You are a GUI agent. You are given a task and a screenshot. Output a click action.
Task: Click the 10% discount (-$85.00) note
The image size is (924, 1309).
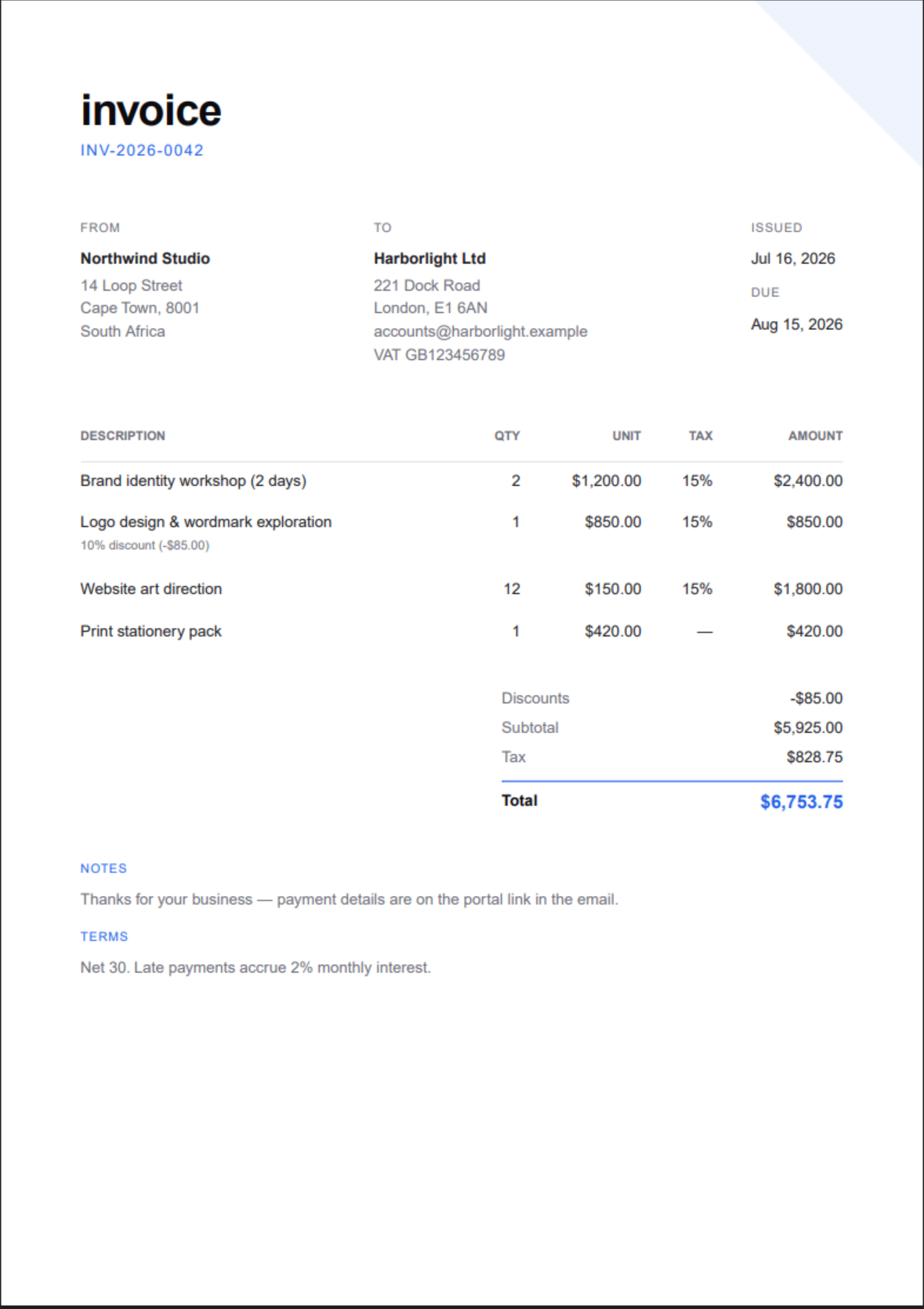click(x=144, y=546)
